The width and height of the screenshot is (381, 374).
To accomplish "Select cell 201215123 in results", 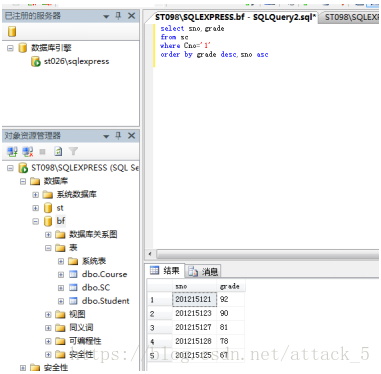I will tap(194, 313).
